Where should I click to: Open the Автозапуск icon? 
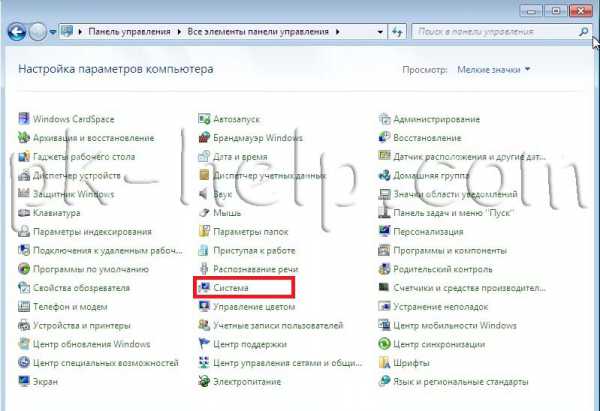(204, 119)
